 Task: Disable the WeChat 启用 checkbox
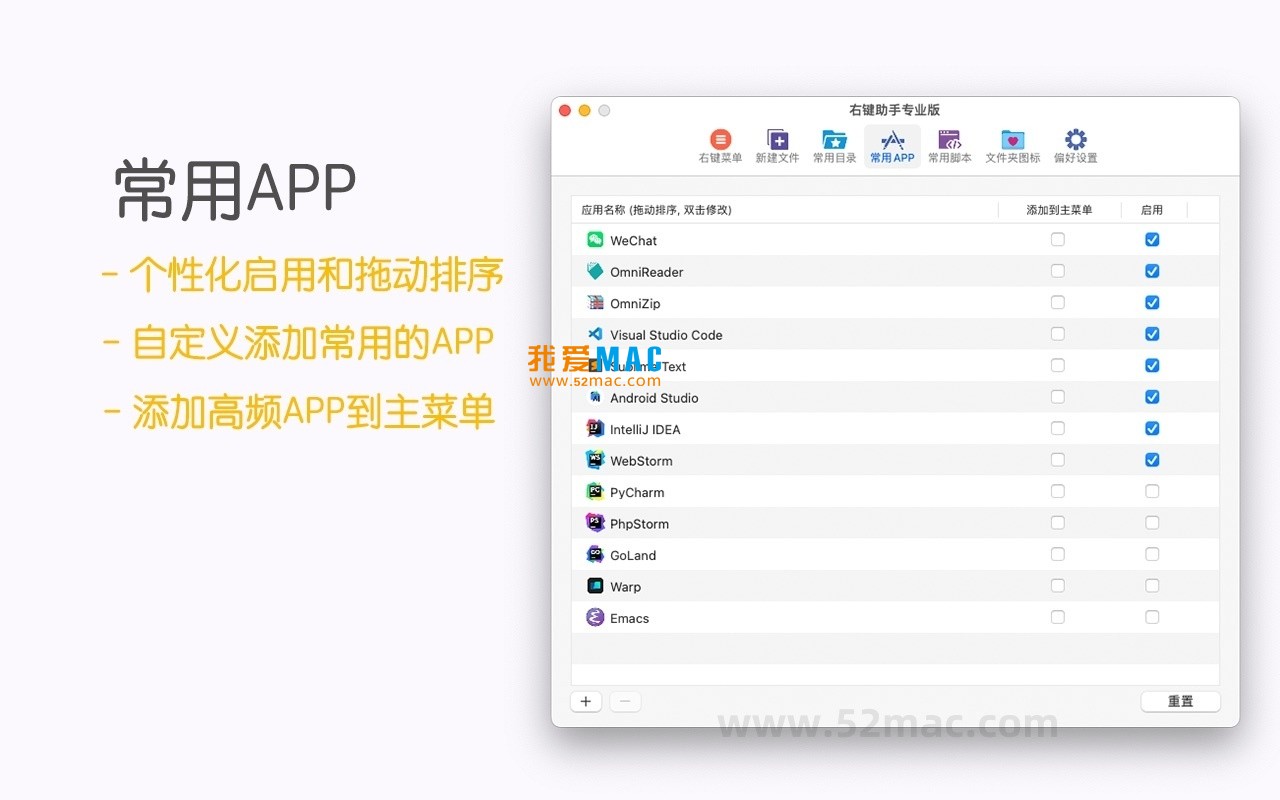[x=1152, y=240]
